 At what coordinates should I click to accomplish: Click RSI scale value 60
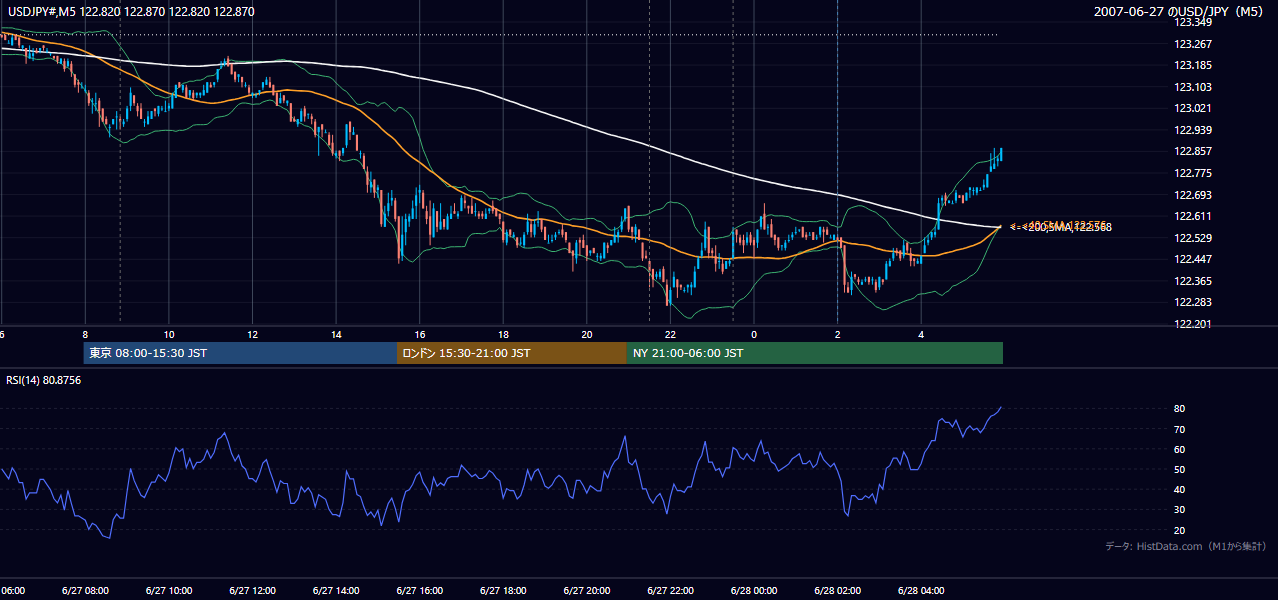[1180, 449]
